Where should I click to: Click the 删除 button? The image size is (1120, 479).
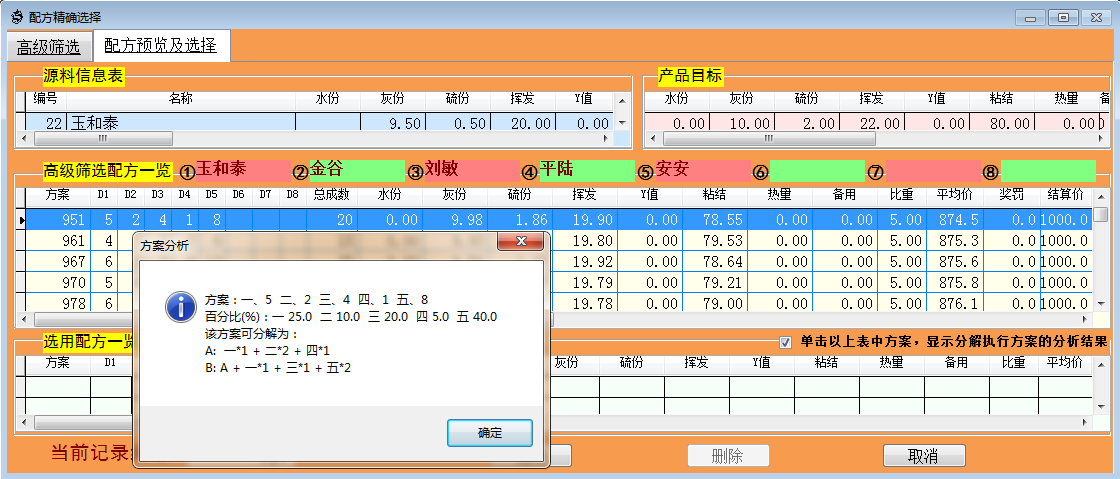pos(728,455)
